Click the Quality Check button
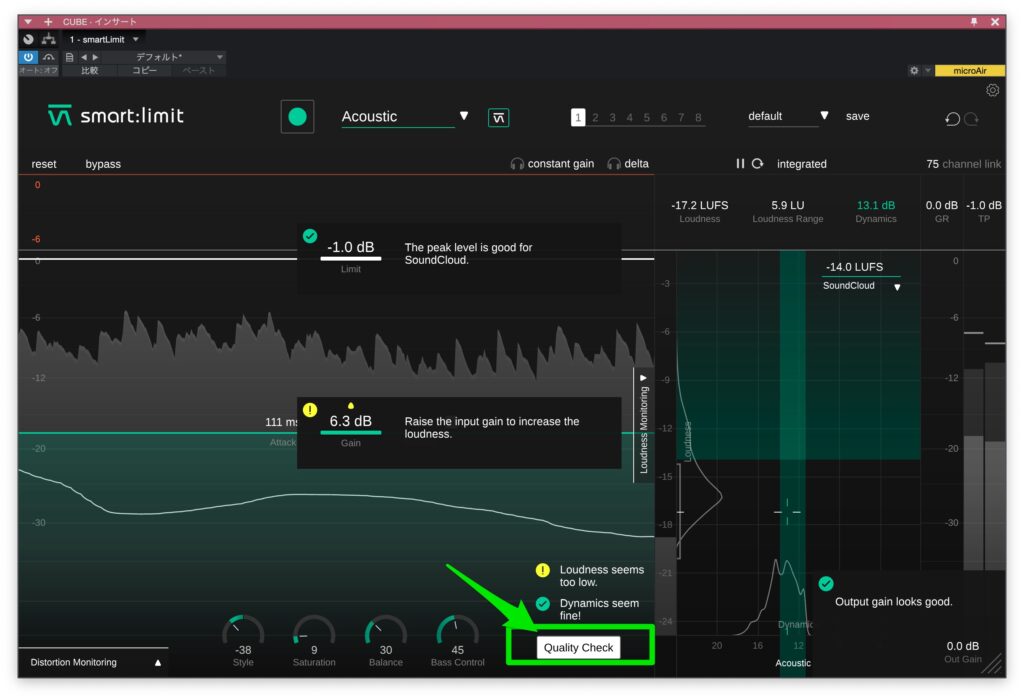Screen dimensions: 1024x699 pos(579,647)
